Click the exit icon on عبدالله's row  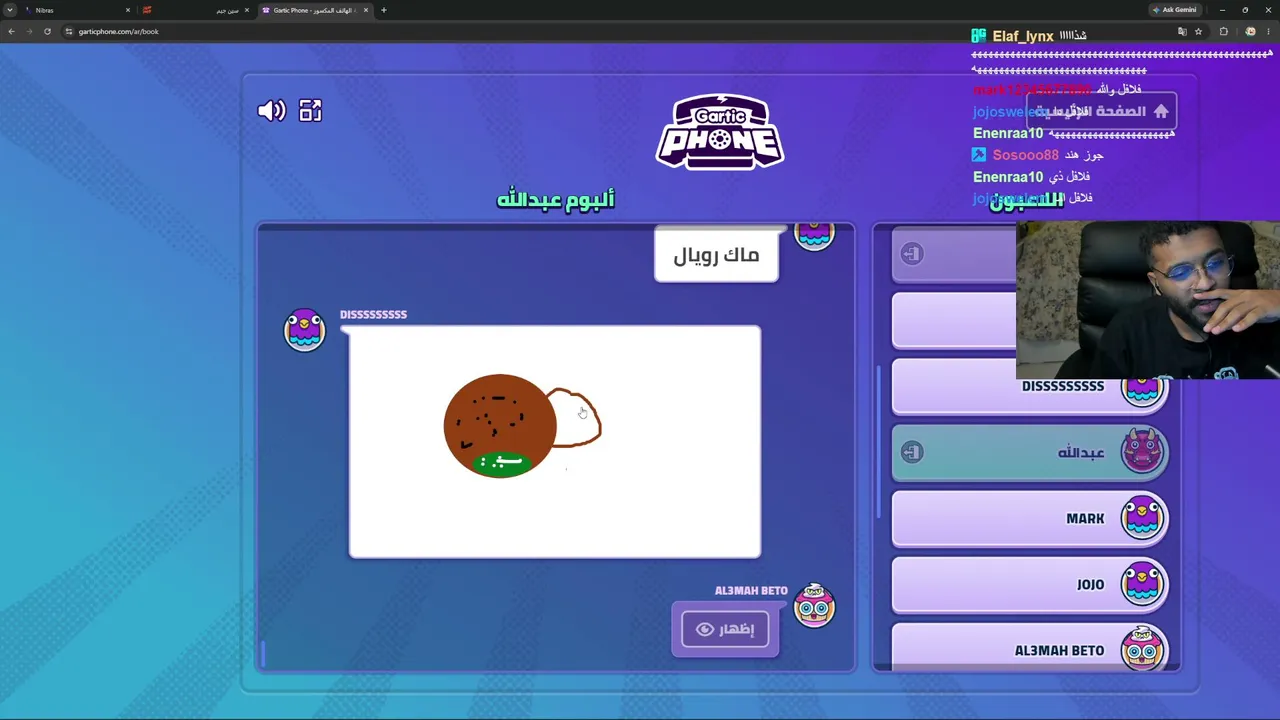click(x=911, y=452)
